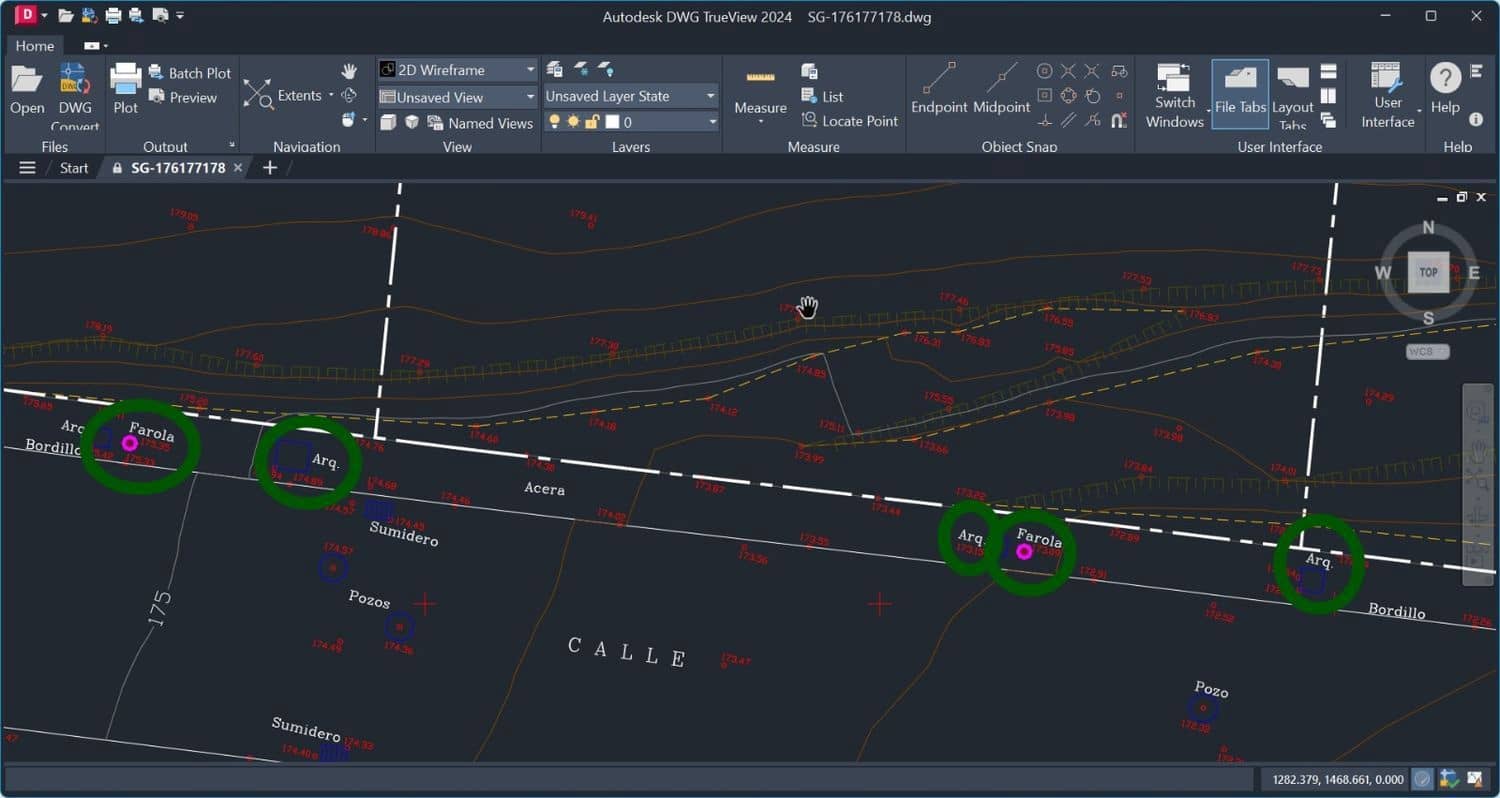Click the Locate Point tool
Viewport: 1500px width, 798px height.
point(849,121)
